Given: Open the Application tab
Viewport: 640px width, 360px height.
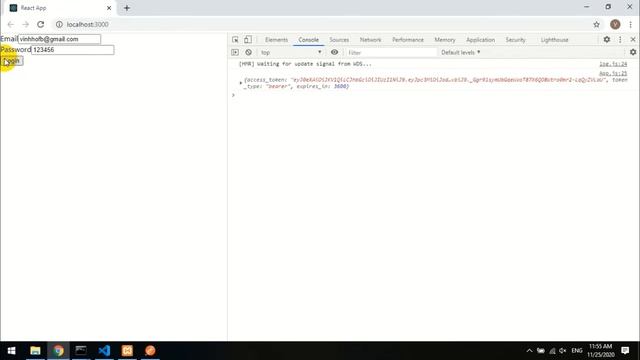Looking at the screenshot, I should [x=480, y=40].
